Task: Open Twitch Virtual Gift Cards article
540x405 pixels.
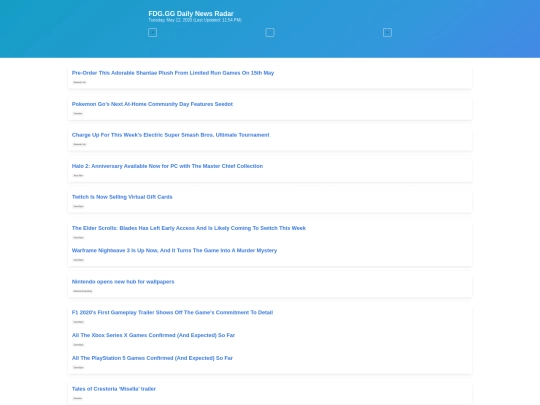Action: [122, 197]
